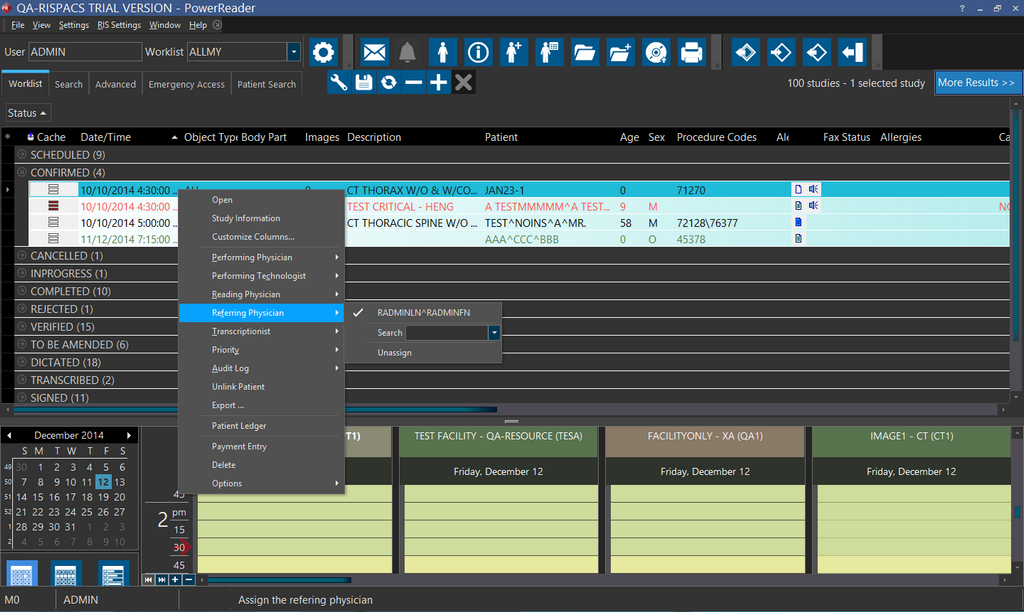The image size is (1024, 612).
Task: Click the refresh worklist icon
Action: (389, 83)
